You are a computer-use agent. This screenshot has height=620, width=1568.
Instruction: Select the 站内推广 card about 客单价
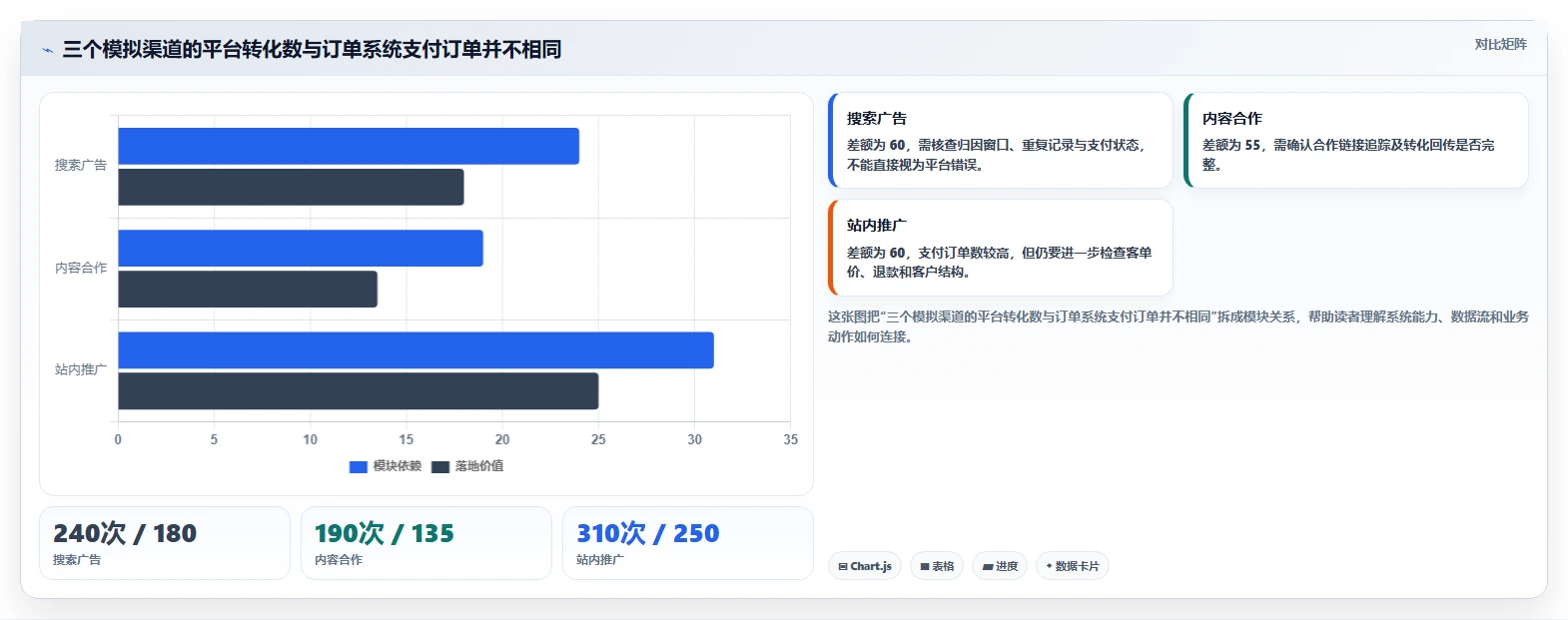pos(1001,248)
